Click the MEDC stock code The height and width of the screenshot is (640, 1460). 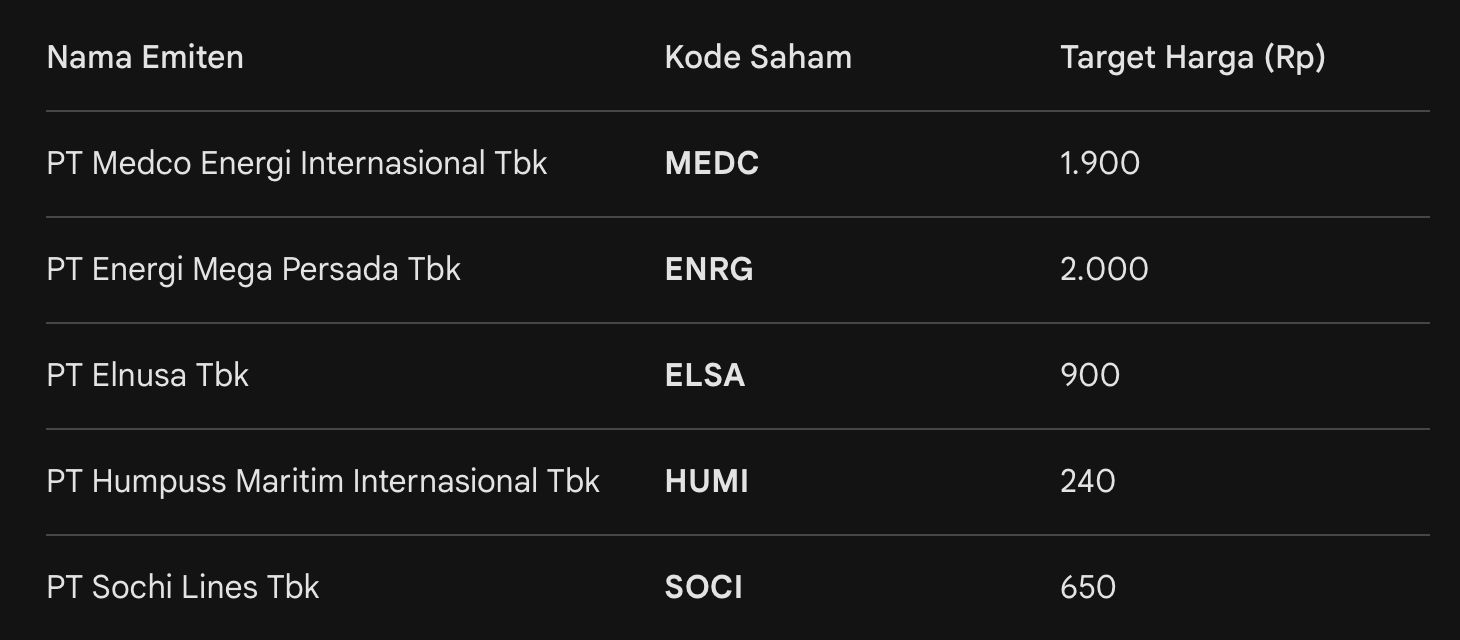tap(711, 164)
